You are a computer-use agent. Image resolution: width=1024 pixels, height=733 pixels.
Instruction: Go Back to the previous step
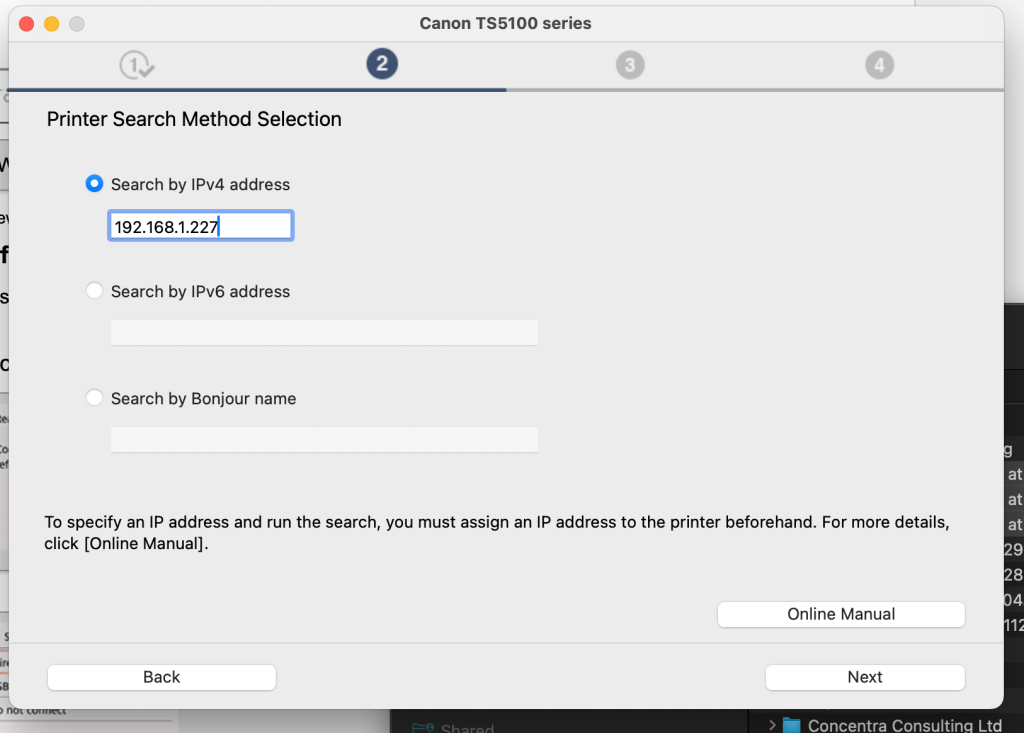click(161, 677)
